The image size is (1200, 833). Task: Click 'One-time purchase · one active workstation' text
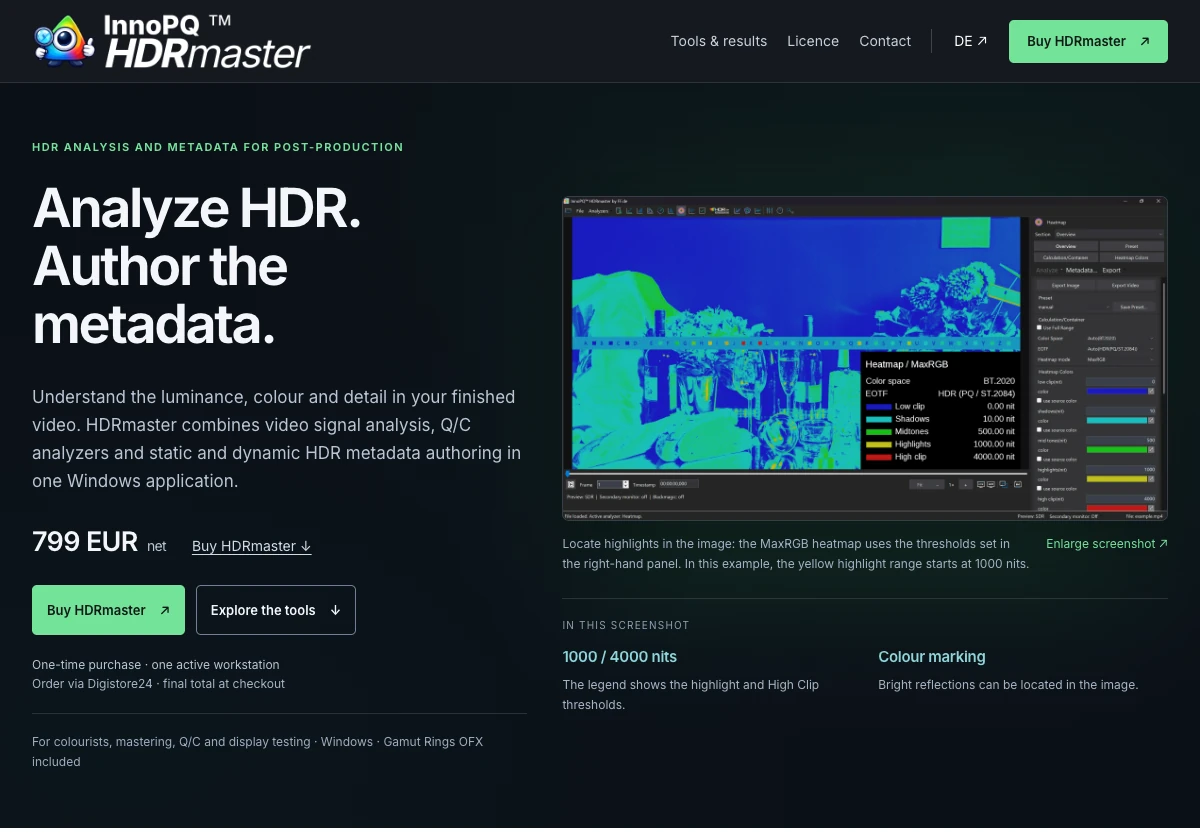156,665
